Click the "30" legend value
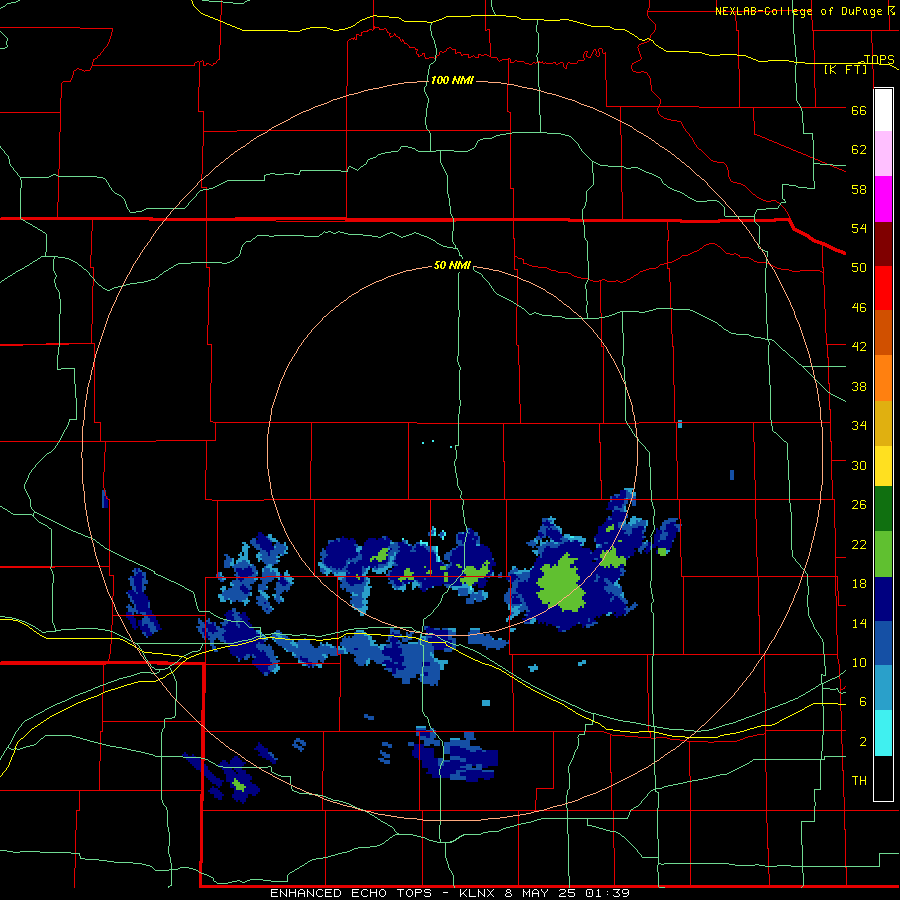The image size is (900, 900). (x=859, y=465)
